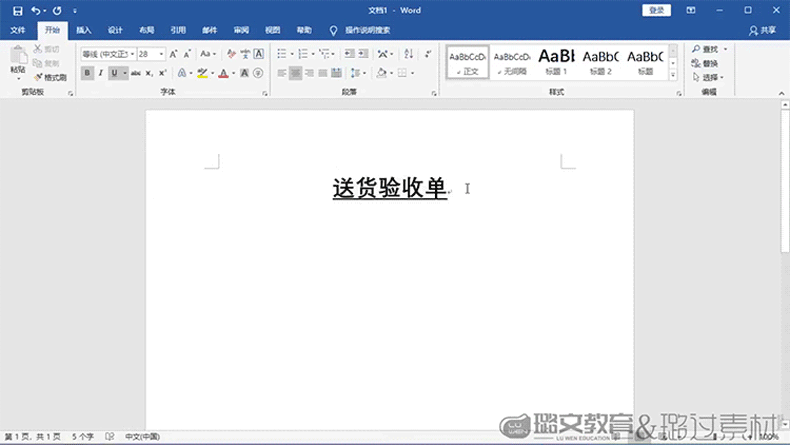Align text left
This screenshot has height=445, width=790.
coord(282,73)
